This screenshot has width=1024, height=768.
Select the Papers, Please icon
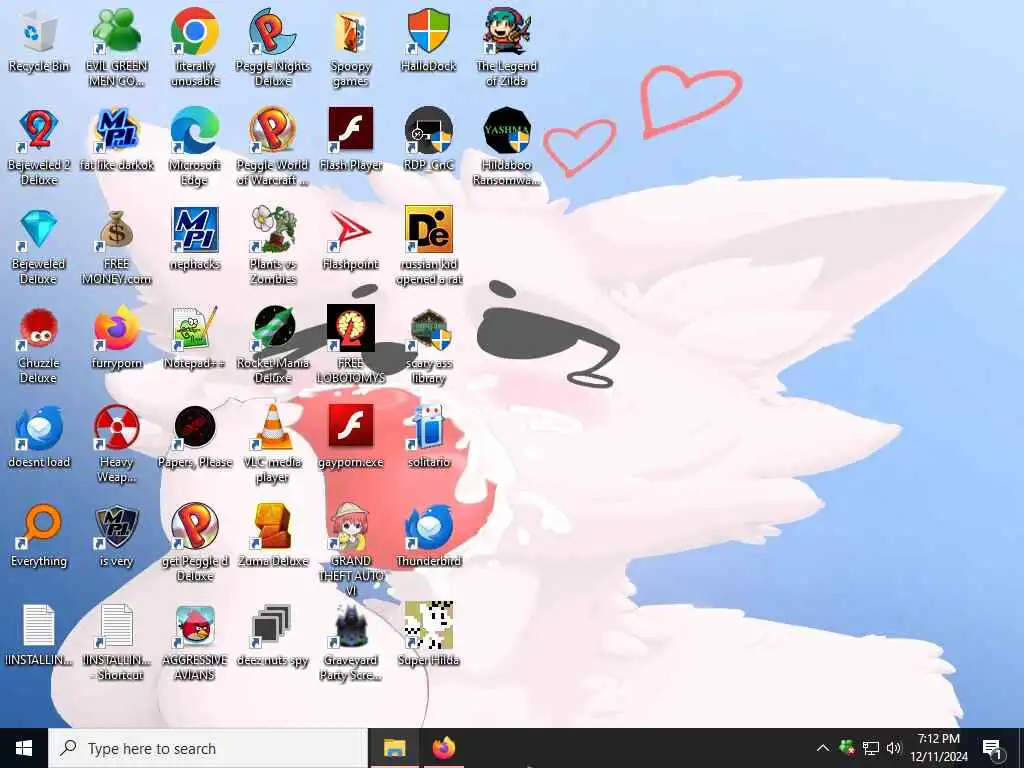click(x=195, y=428)
